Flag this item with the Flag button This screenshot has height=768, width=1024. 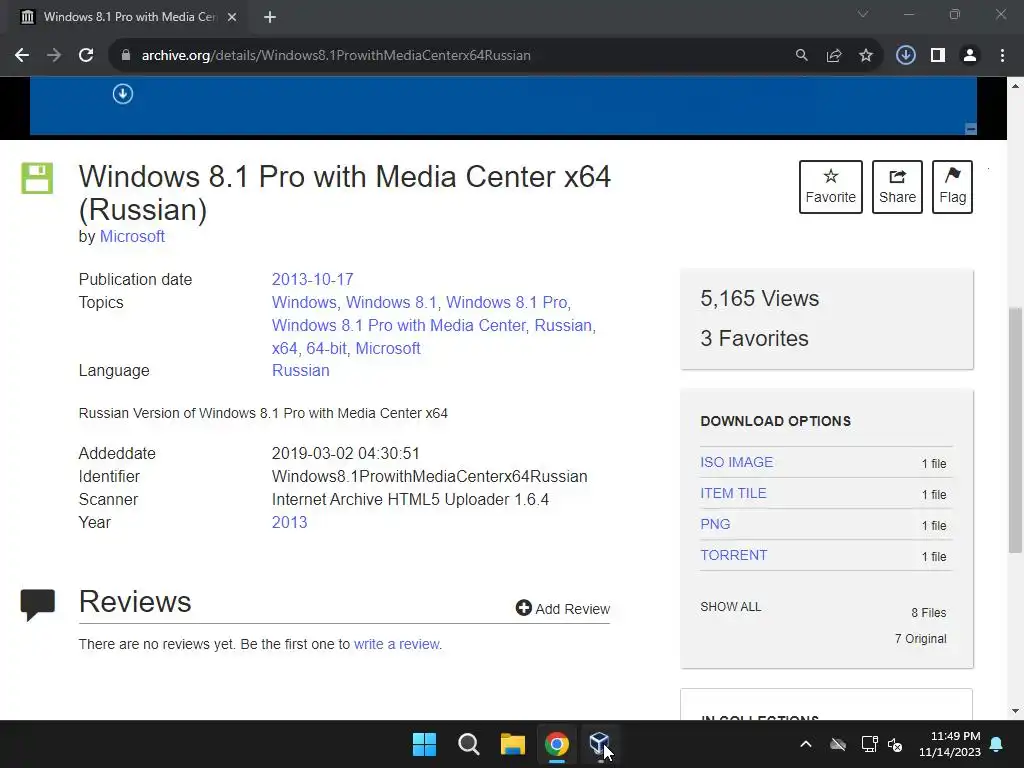pyautogui.click(x=952, y=187)
